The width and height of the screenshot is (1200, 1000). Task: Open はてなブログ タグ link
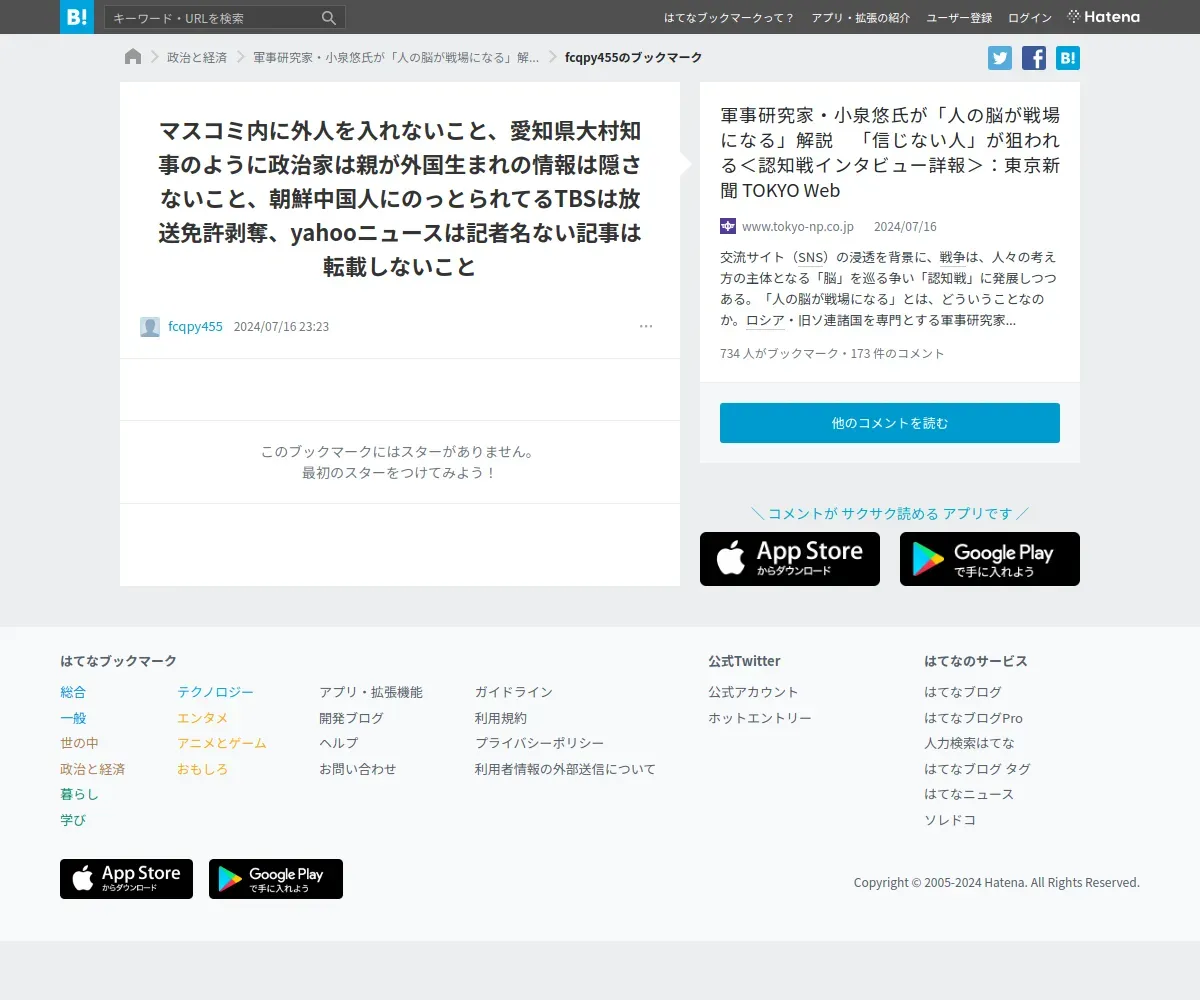[x=977, y=769]
